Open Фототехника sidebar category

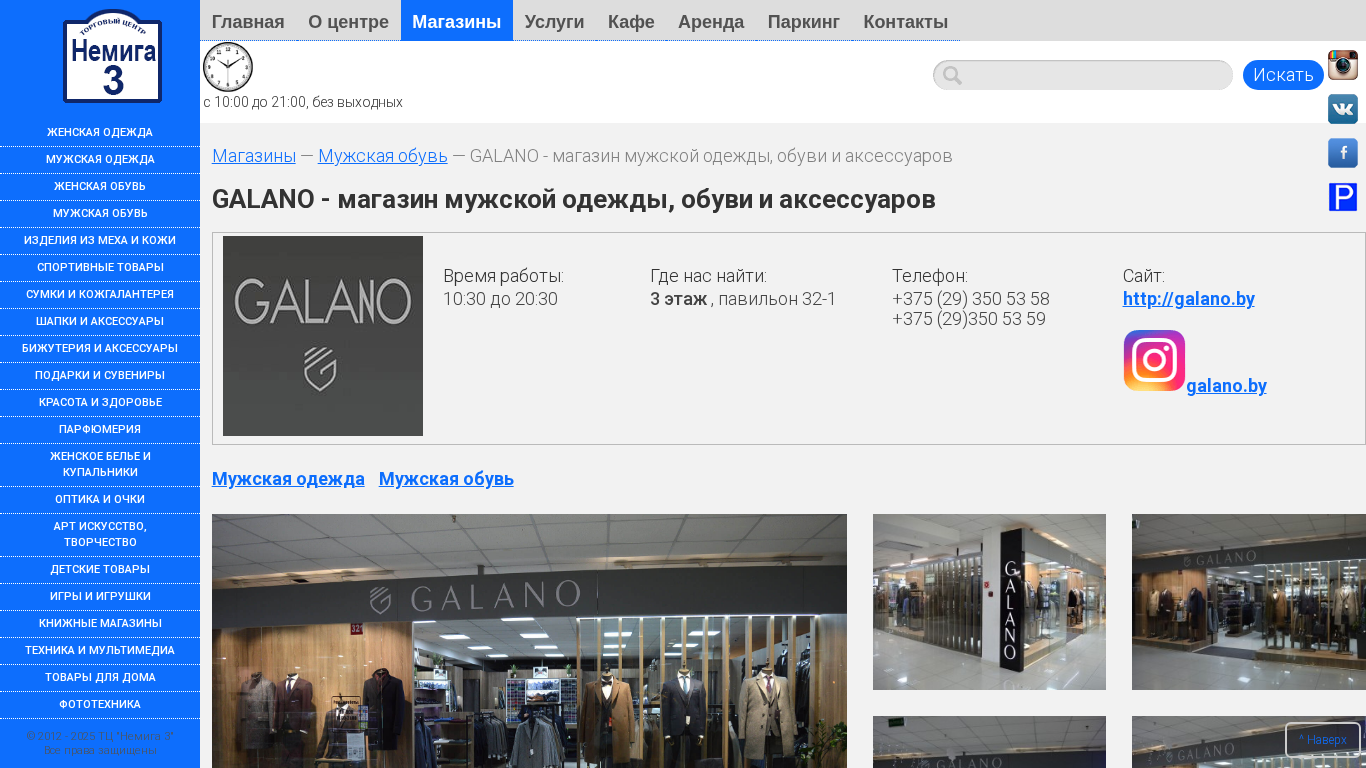pyautogui.click(x=100, y=705)
